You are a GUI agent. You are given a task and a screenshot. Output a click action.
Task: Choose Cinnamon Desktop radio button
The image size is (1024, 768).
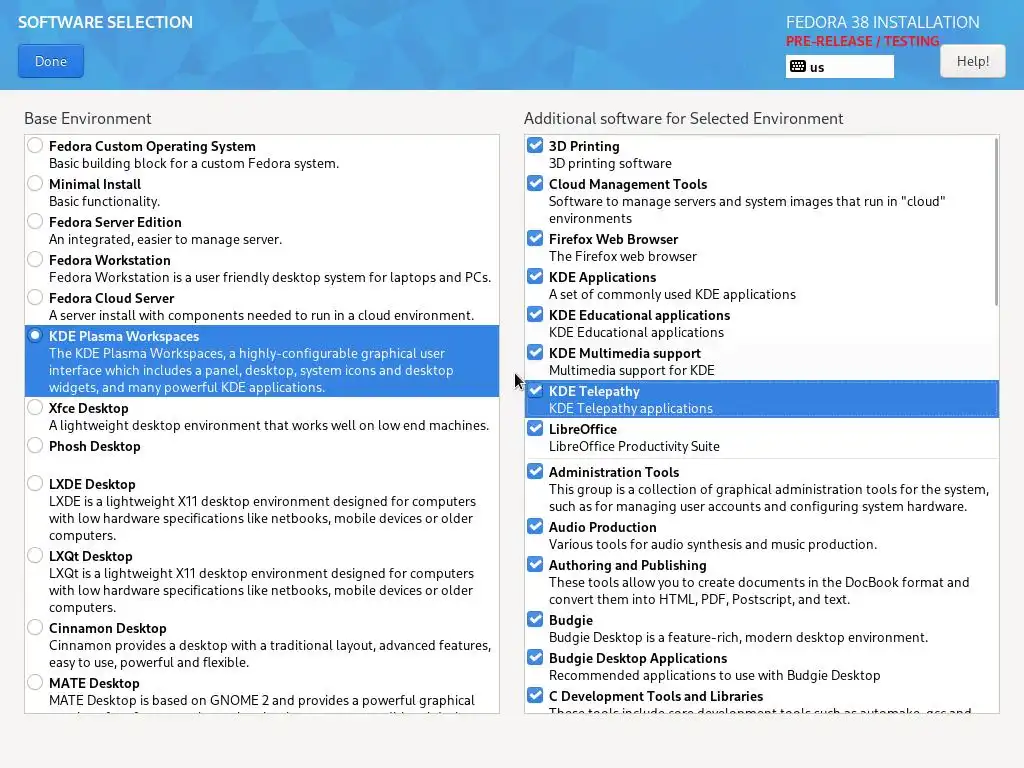point(35,628)
